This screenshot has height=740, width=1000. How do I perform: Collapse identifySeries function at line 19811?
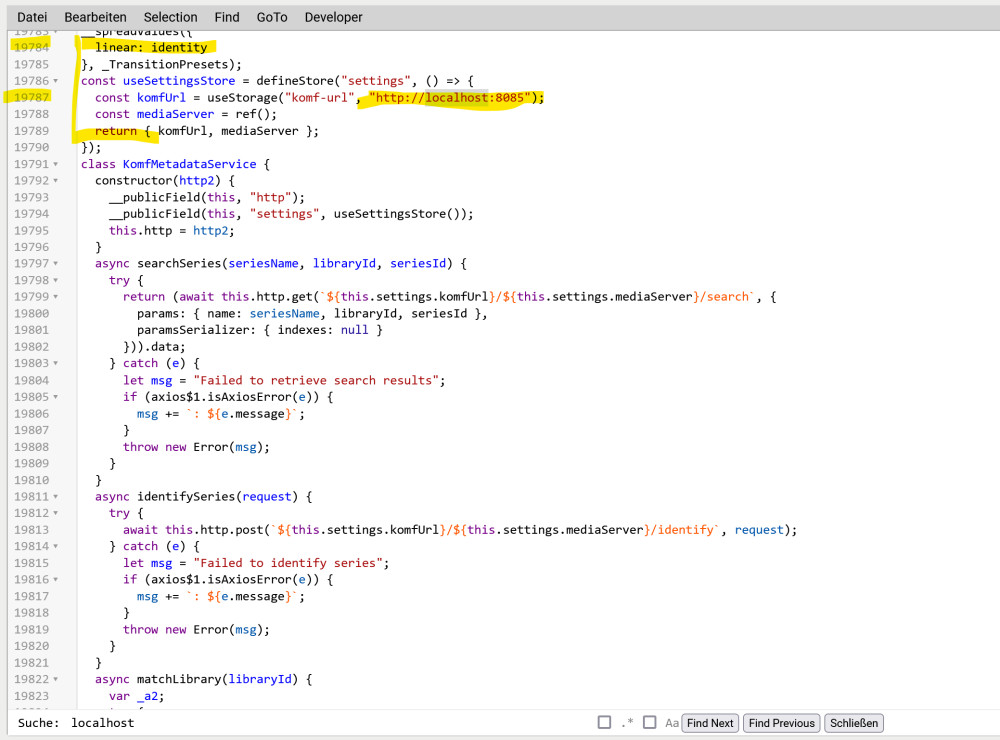tap(55, 496)
